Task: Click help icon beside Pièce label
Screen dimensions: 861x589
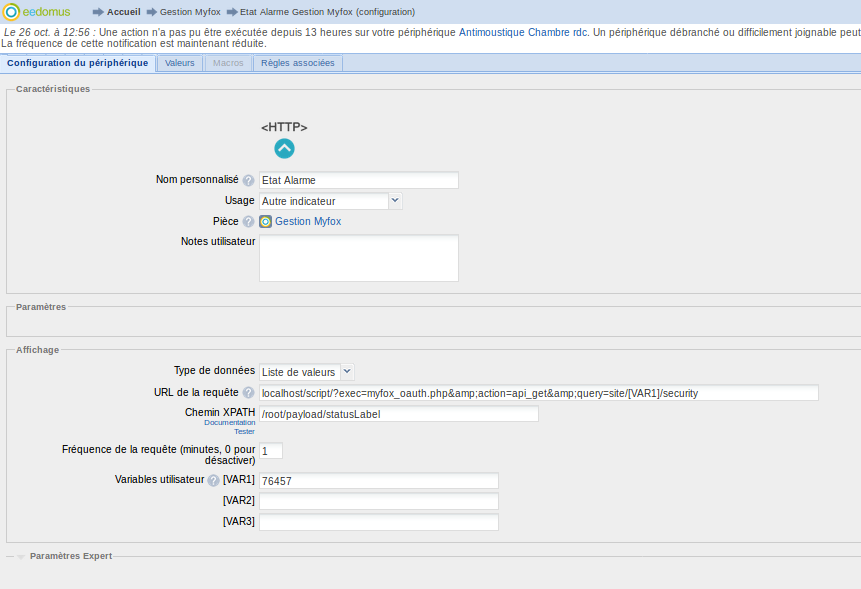Action: (248, 222)
